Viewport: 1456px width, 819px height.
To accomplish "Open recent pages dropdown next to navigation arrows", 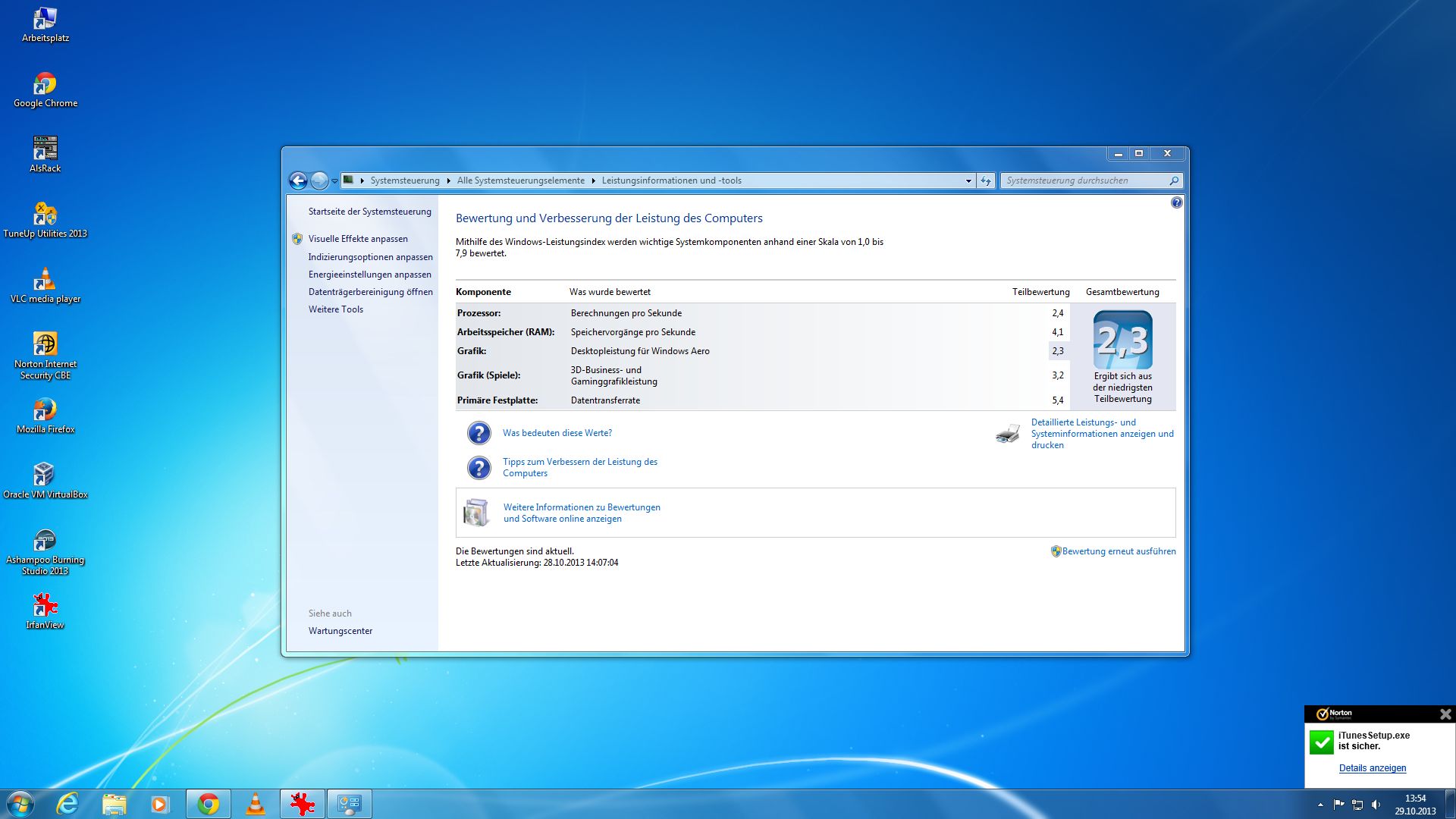I will click(x=334, y=181).
